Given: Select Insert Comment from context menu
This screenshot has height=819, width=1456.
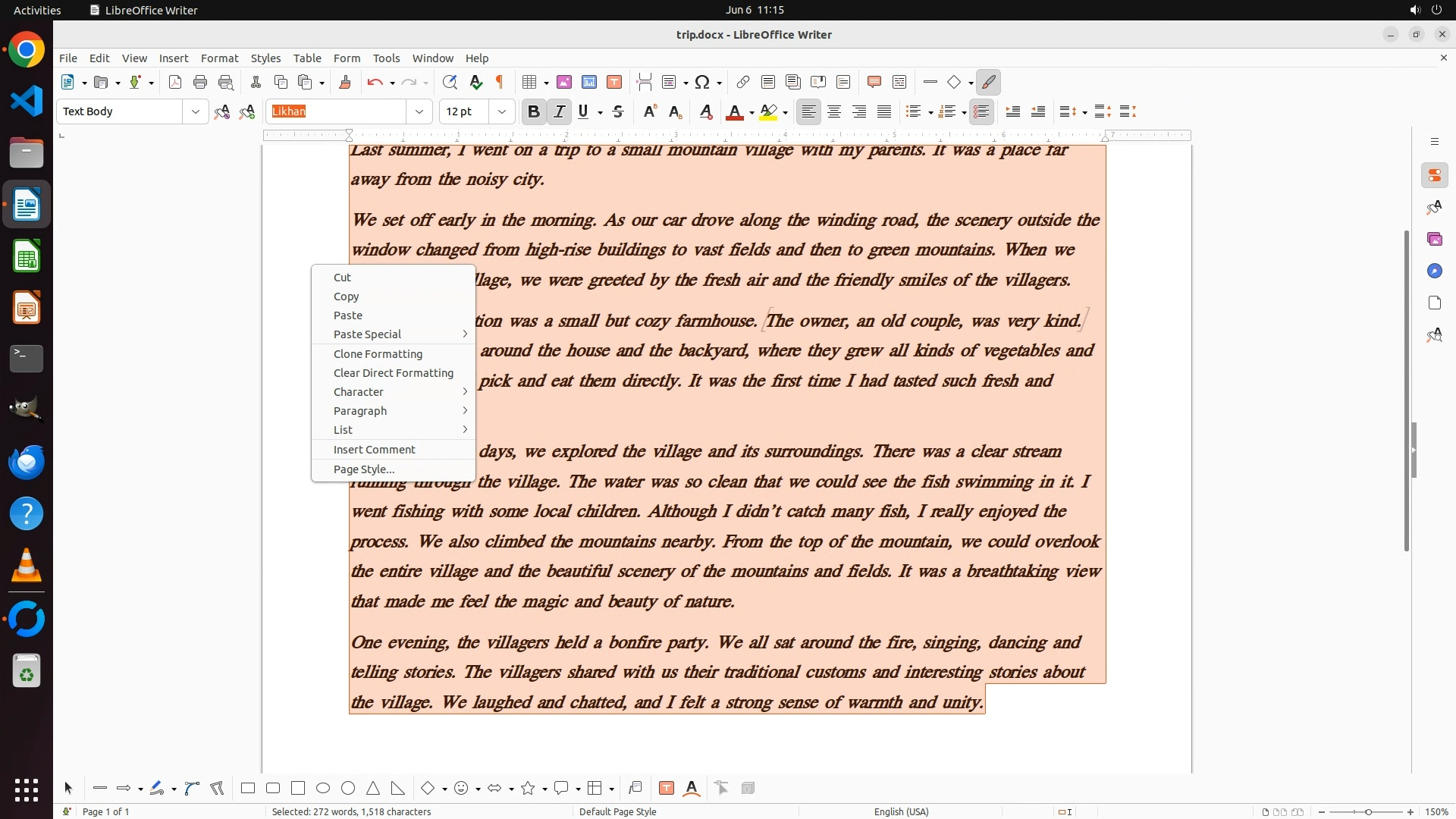Looking at the screenshot, I should 374,450.
